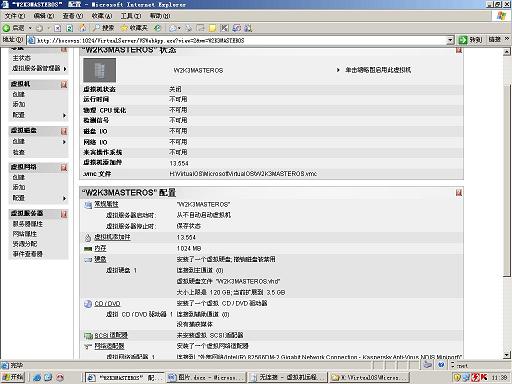Click the CD / DVD disc icon
Screen dimensions: 512x384
[x=88, y=304]
